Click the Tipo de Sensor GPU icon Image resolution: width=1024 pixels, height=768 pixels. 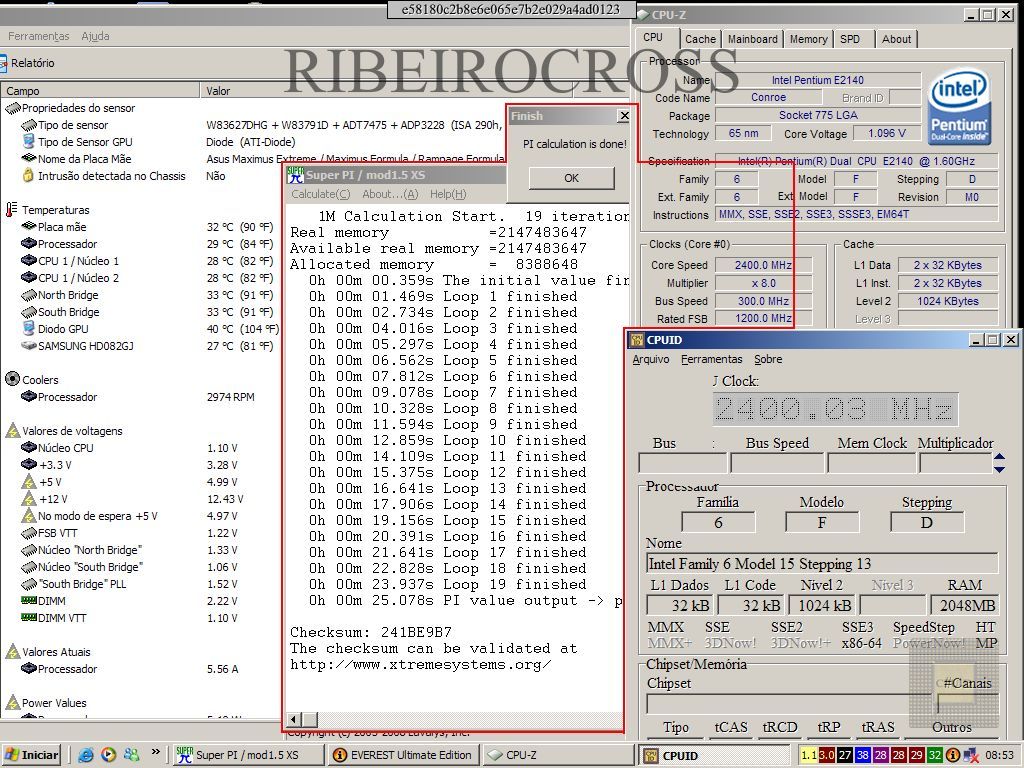28,142
